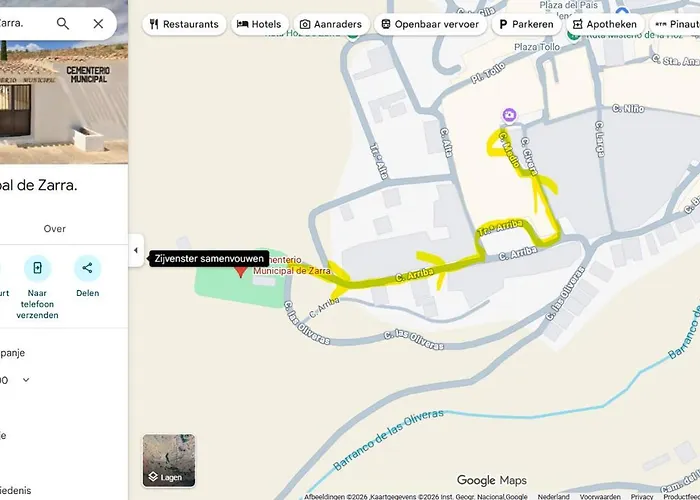Select the partially visible Pinautomaten chip
Image resolution: width=700 pixels, height=500 pixels.
click(x=675, y=24)
